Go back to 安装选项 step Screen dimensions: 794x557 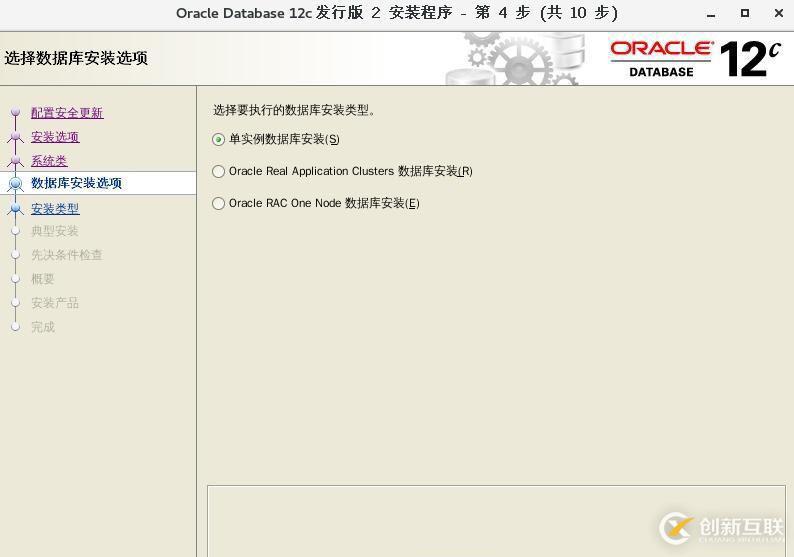(55, 137)
